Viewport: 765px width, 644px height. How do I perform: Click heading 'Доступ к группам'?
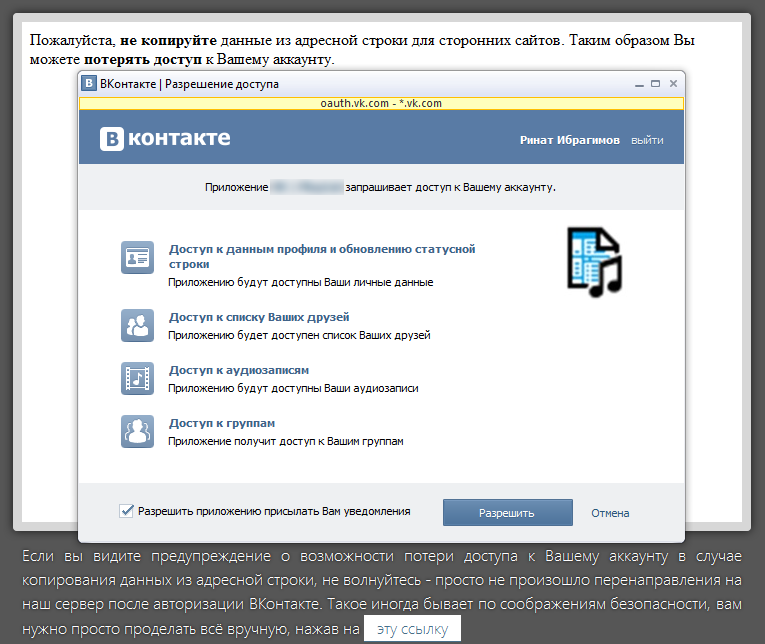222,423
